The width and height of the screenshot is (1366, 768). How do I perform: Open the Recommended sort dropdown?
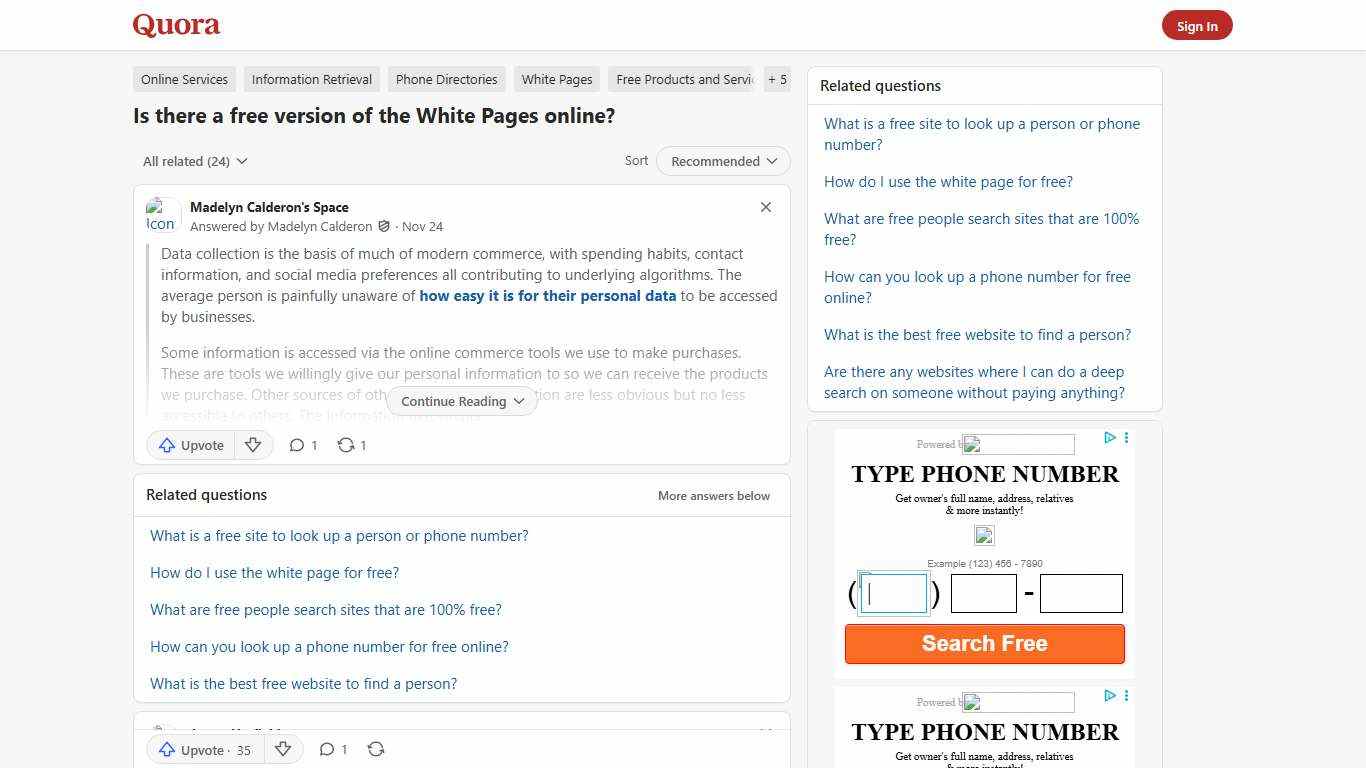[x=722, y=161]
